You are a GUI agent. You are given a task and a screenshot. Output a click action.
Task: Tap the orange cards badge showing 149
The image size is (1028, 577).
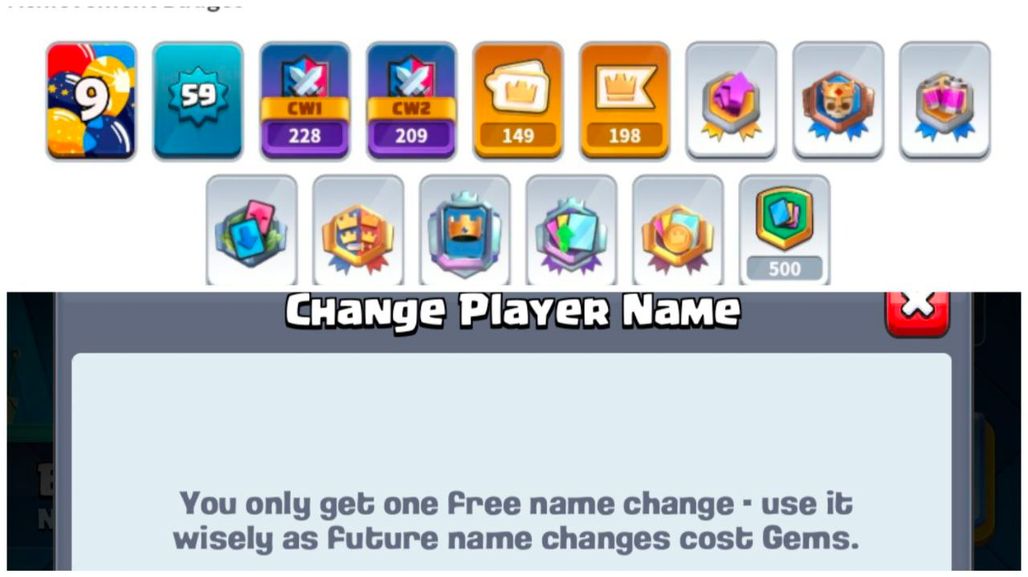(518, 101)
